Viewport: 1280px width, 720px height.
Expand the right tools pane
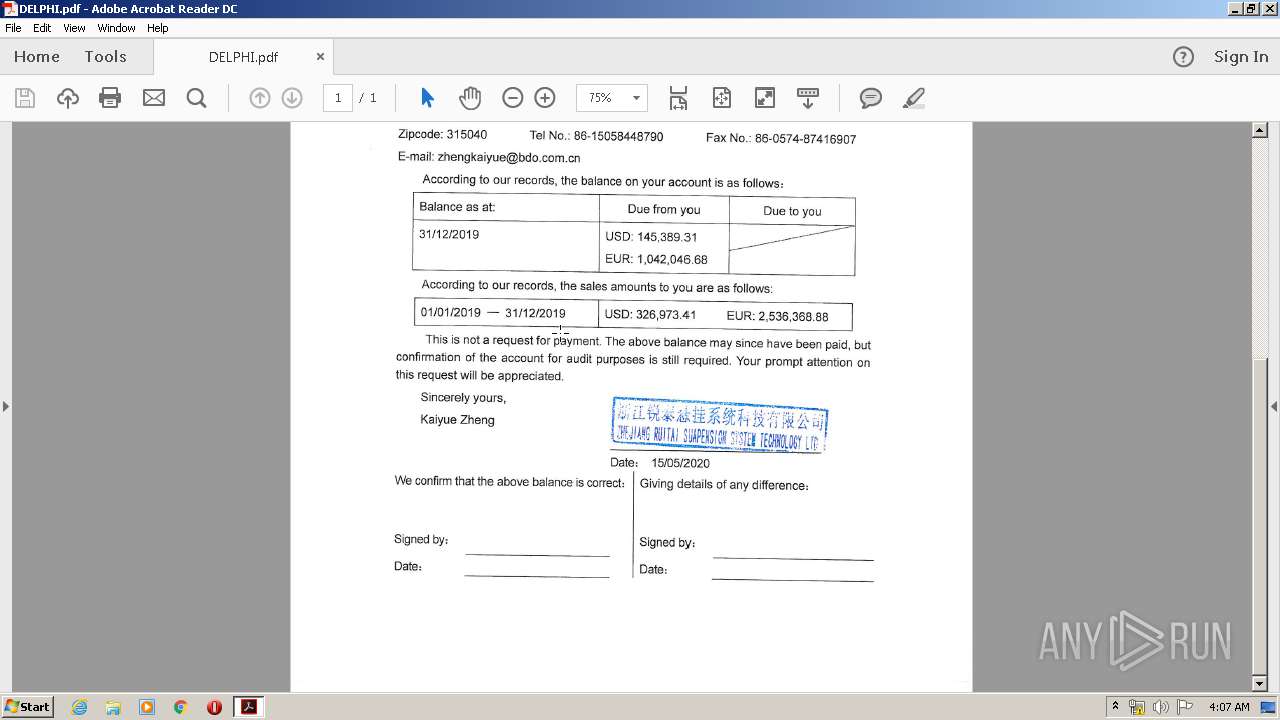pos(1274,406)
